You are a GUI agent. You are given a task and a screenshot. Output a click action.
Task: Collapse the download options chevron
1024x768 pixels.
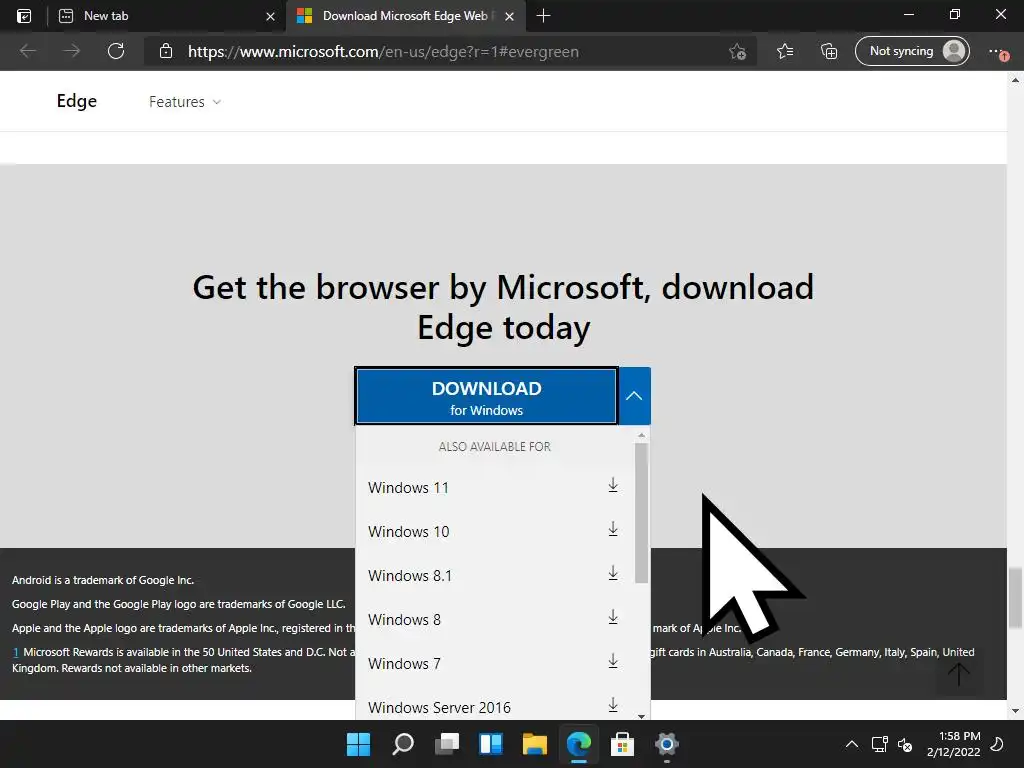coord(634,396)
